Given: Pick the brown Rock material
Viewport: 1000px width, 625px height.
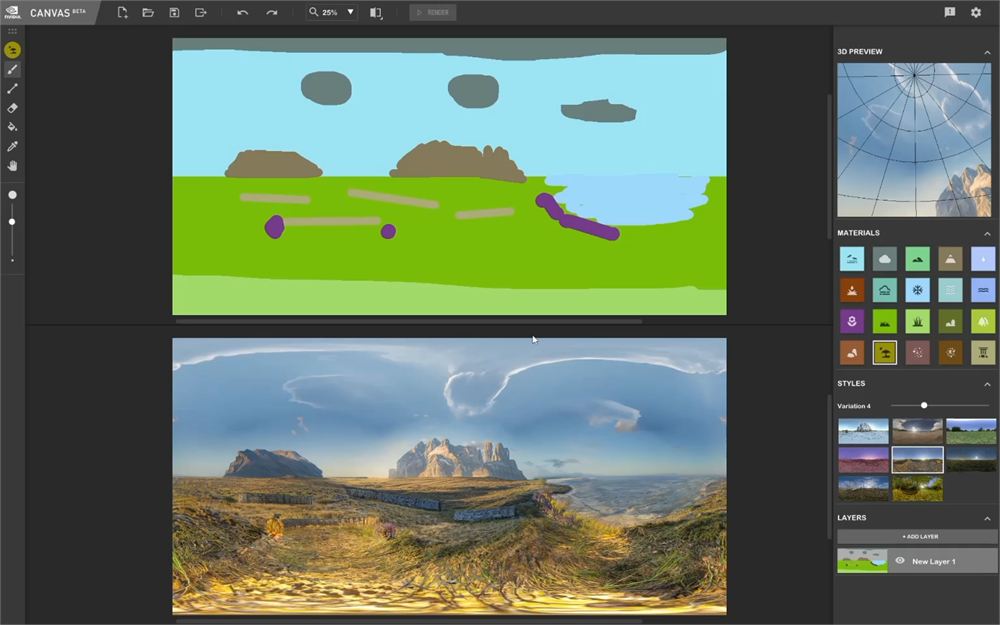Looking at the screenshot, I should 851,353.
